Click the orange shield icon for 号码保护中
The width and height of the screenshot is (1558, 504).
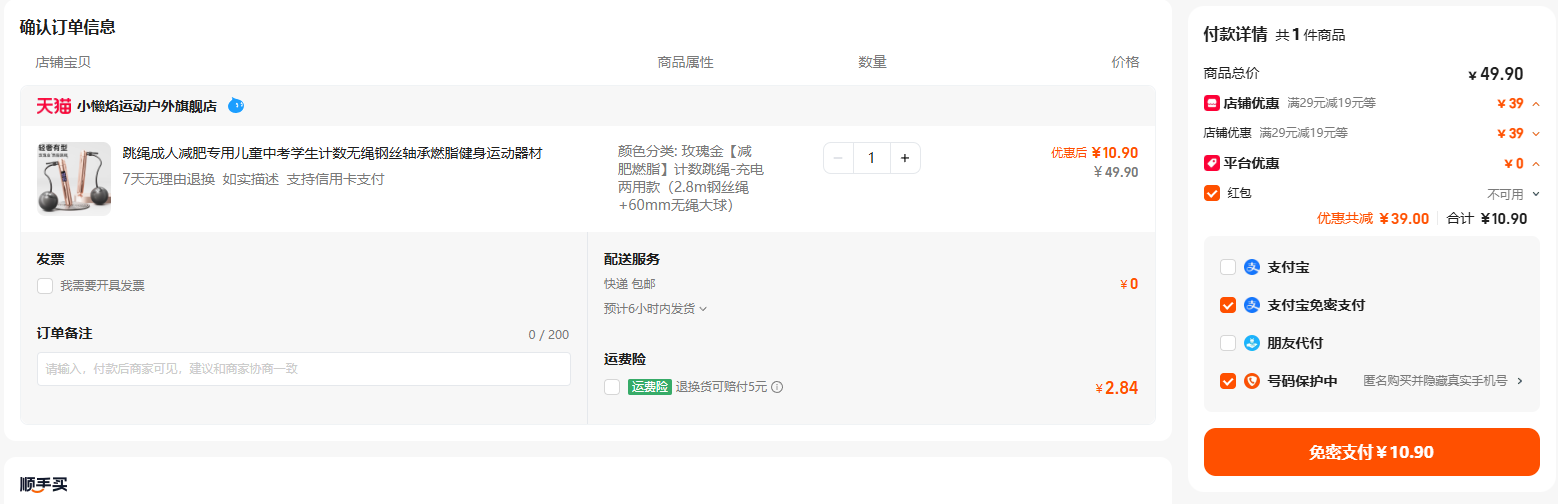coord(1252,381)
